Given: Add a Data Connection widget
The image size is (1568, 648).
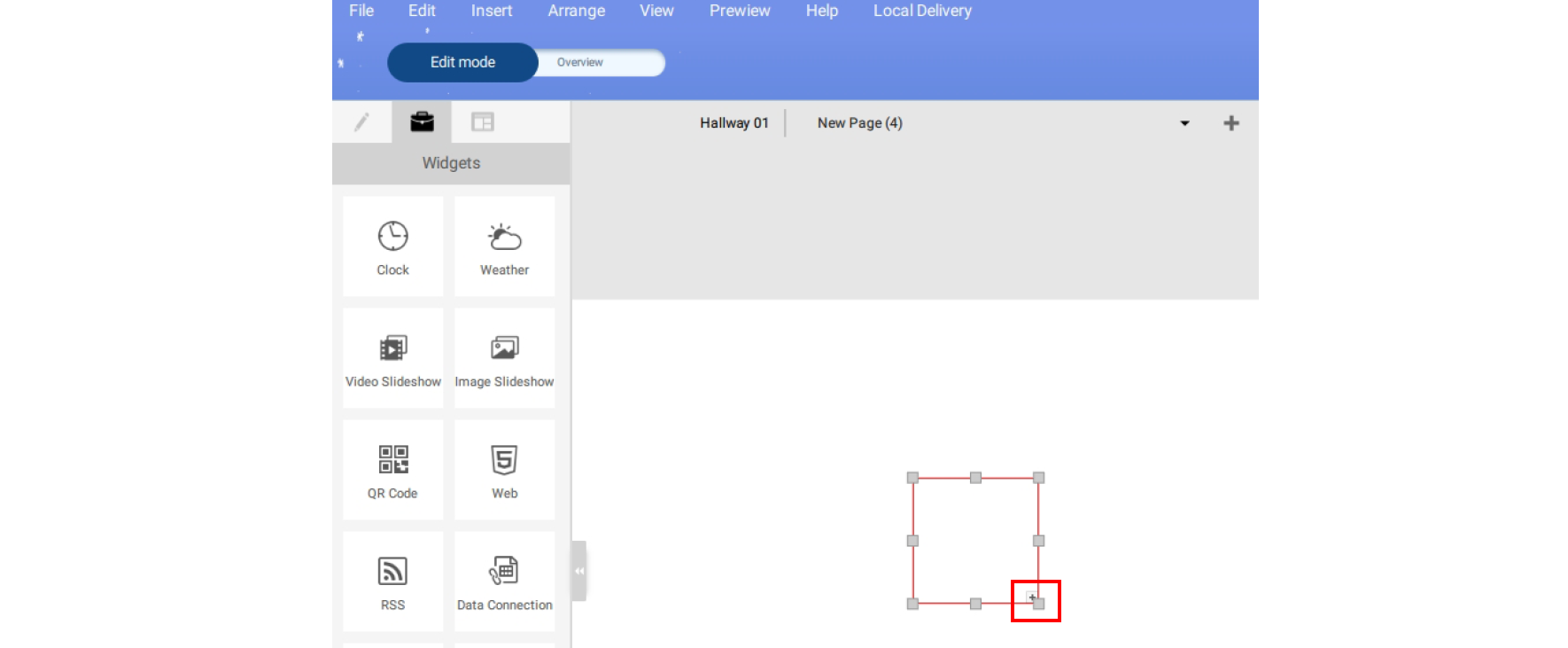Looking at the screenshot, I should pyautogui.click(x=504, y=582).
